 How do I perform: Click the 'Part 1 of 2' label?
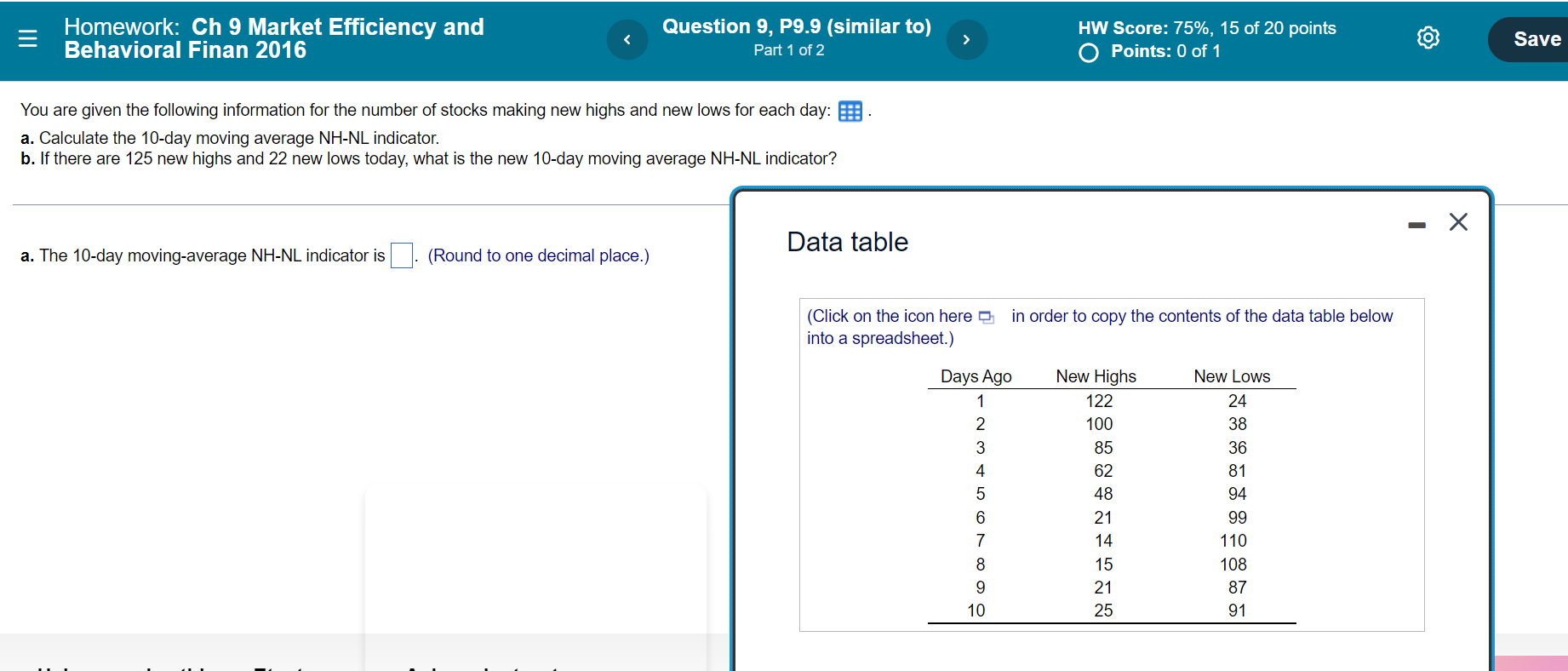coord(789,50)
